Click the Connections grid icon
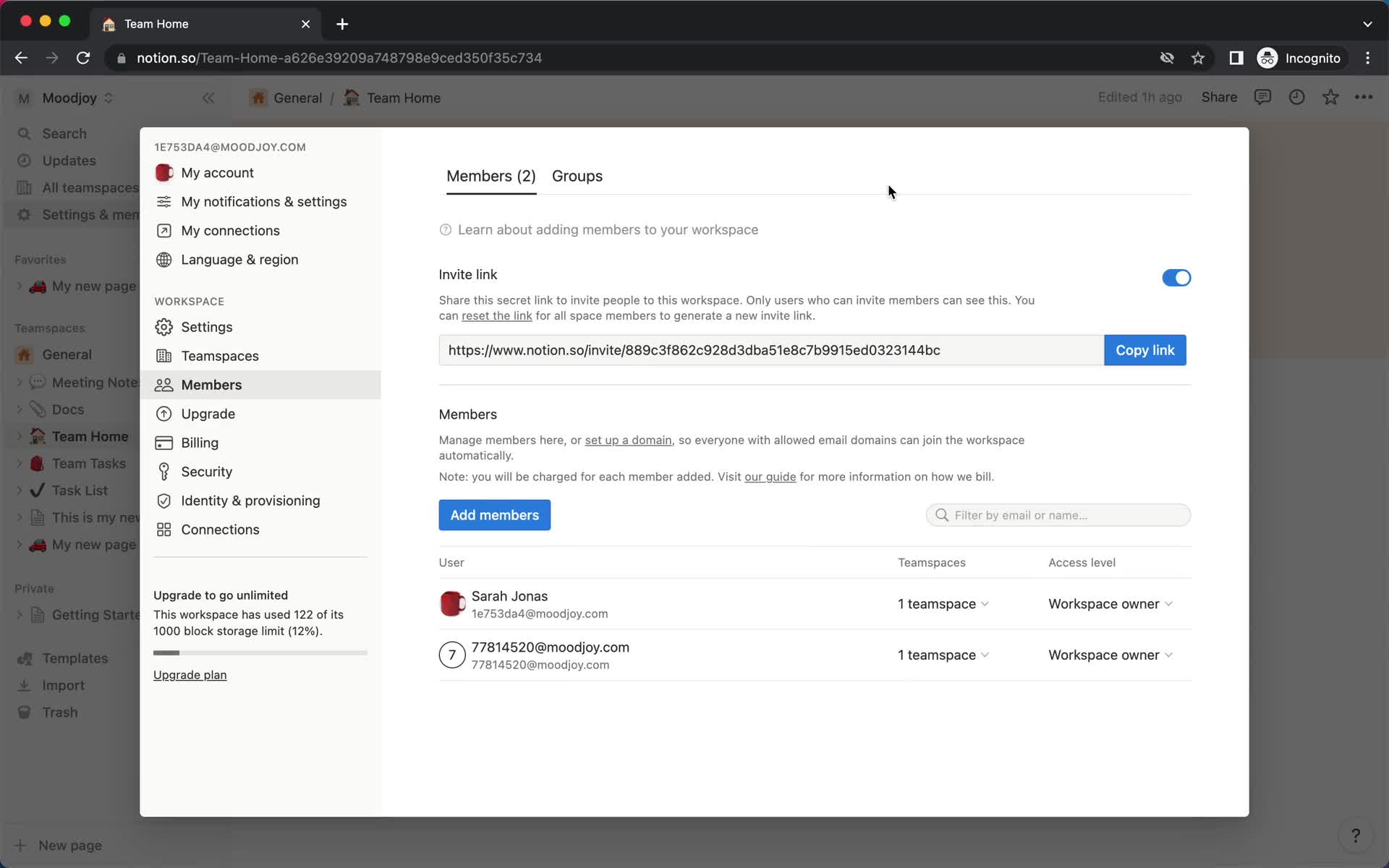Image resolution: width=1389 pixels, height=868 pixels. (164, 529)
